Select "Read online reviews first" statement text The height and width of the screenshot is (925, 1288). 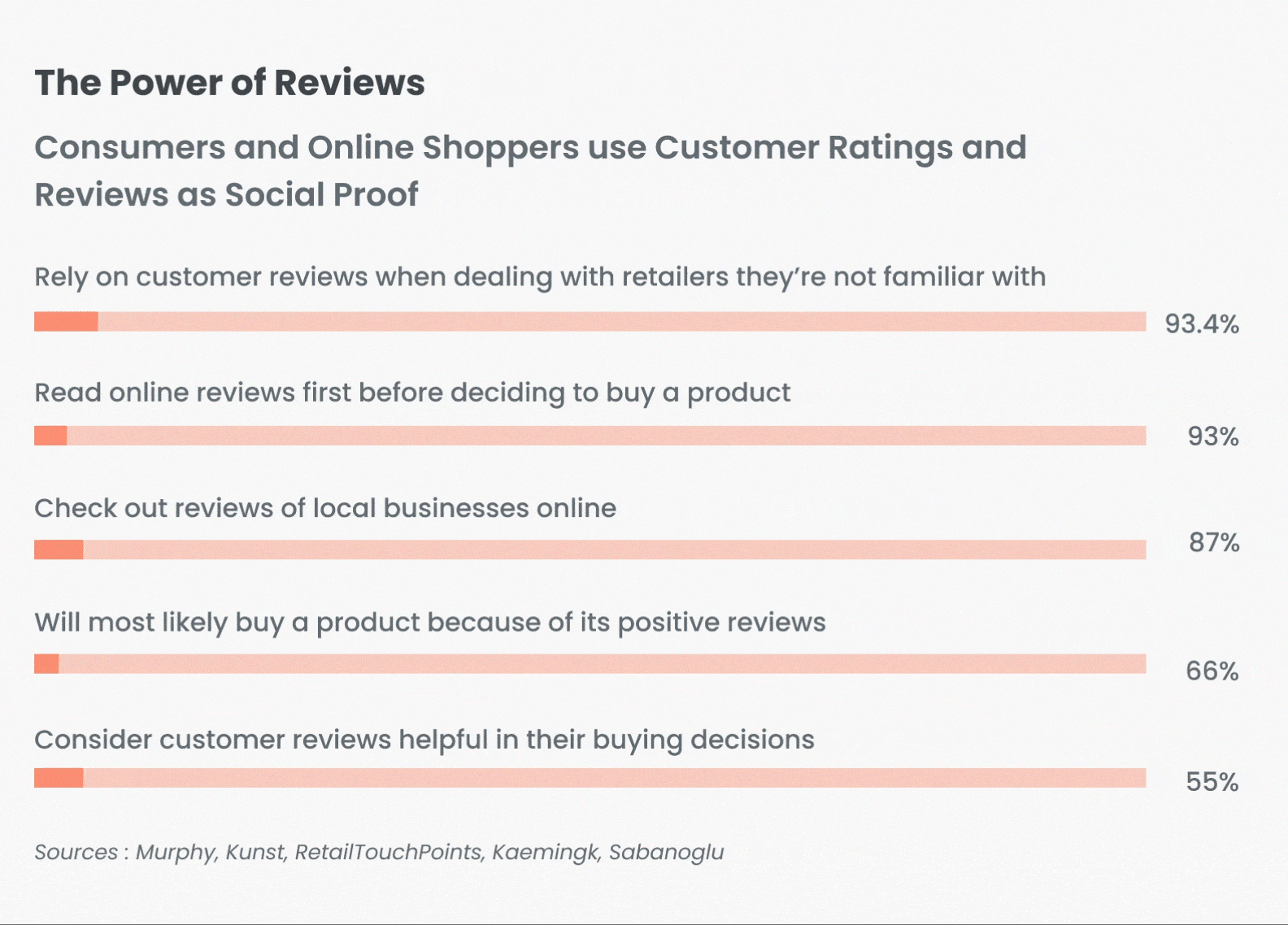point(412,393)
